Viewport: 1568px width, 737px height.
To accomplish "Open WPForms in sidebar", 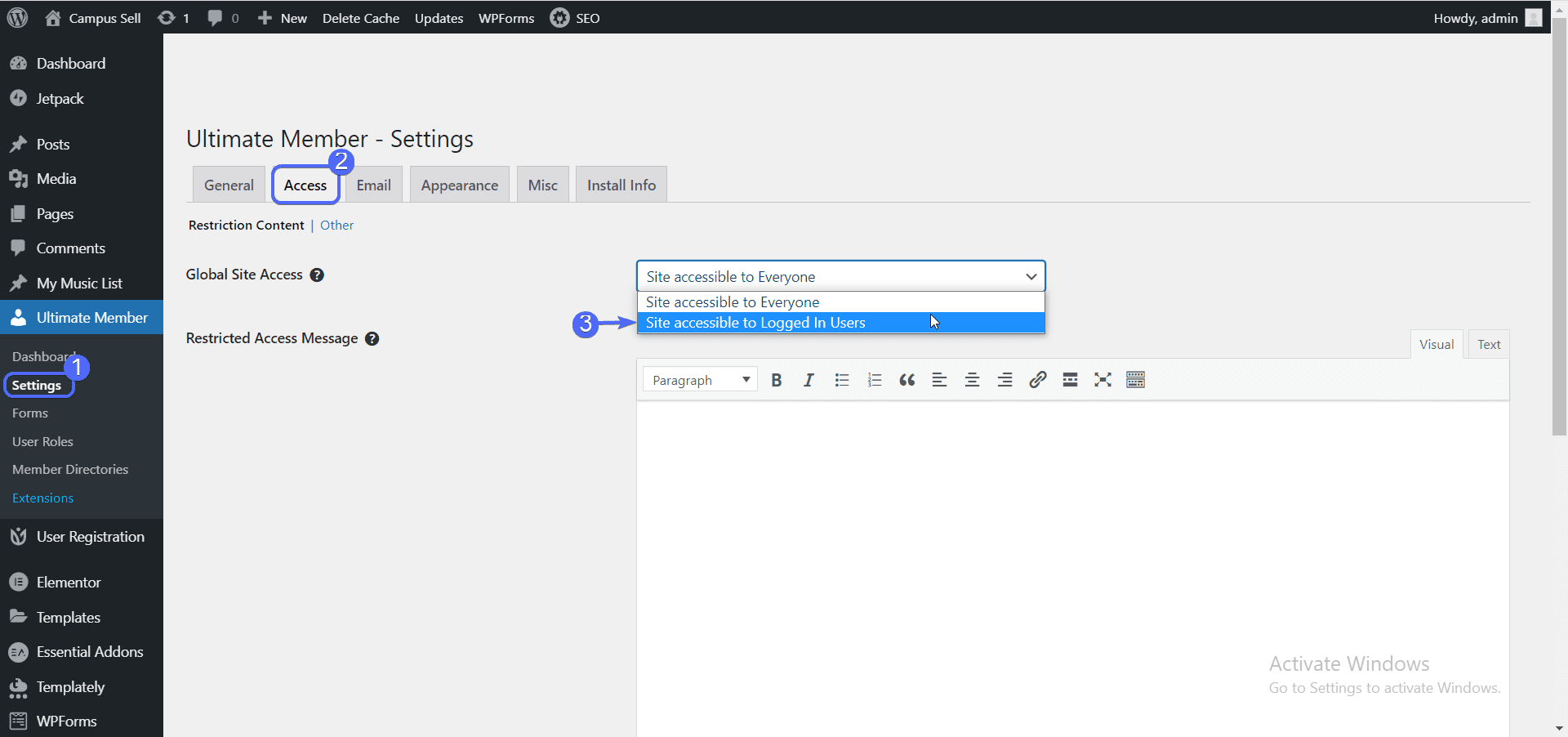I will 82,721.
